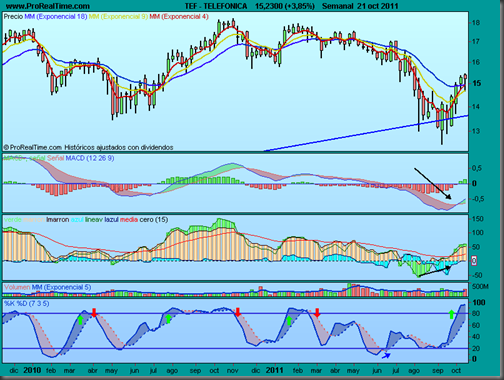This screenshot has width=504, height=380.
Task: Click the lmarron legend label
Action: click(x=58, y=220)
